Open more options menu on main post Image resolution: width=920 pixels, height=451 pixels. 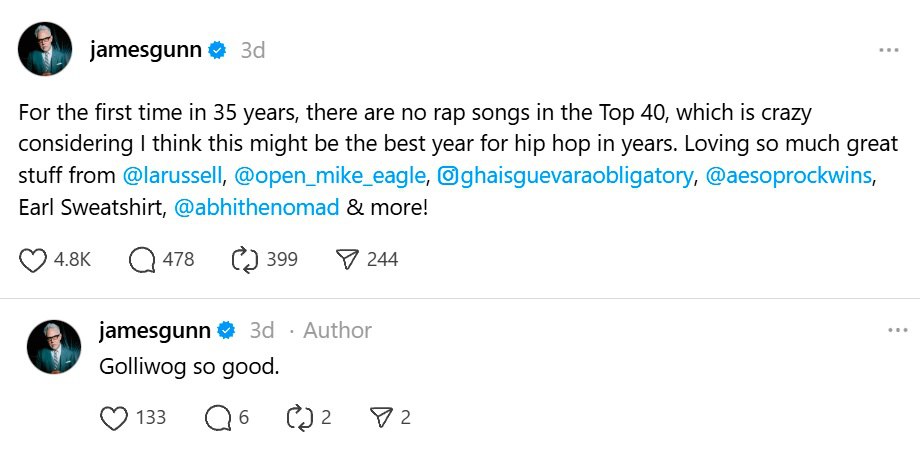point(887,50)
